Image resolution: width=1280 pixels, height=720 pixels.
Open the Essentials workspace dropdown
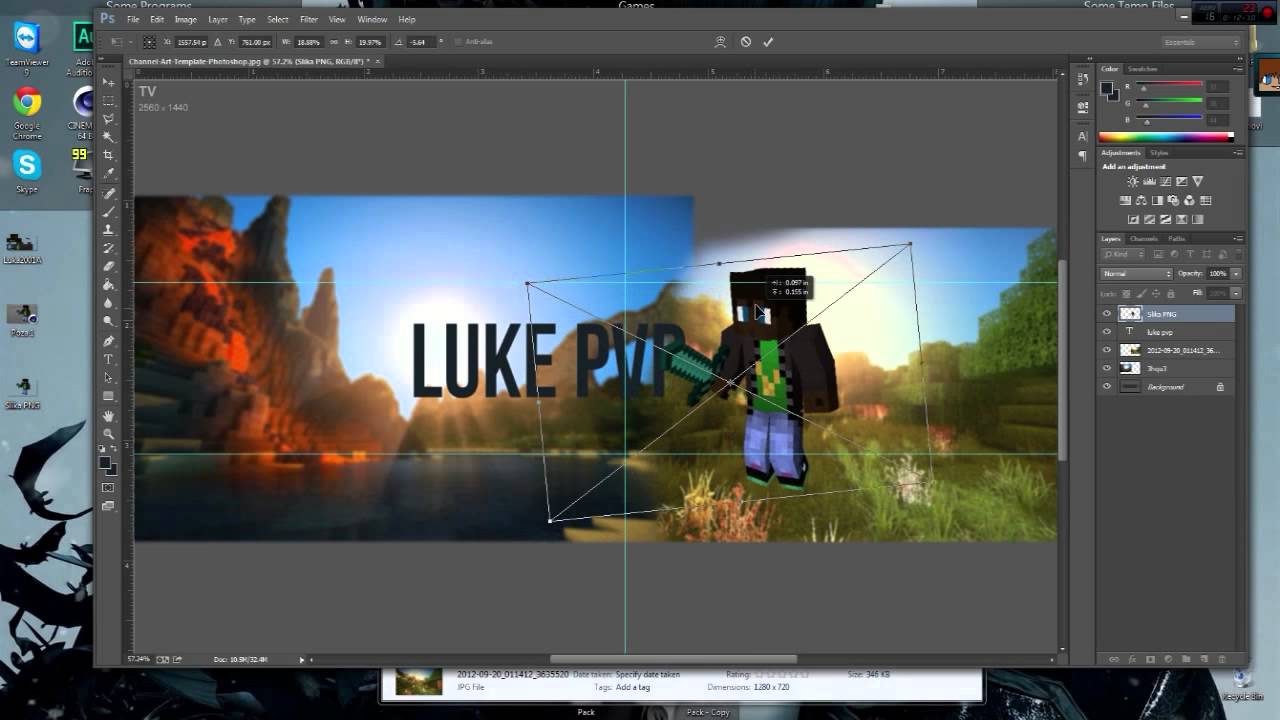click(1201, 42)
